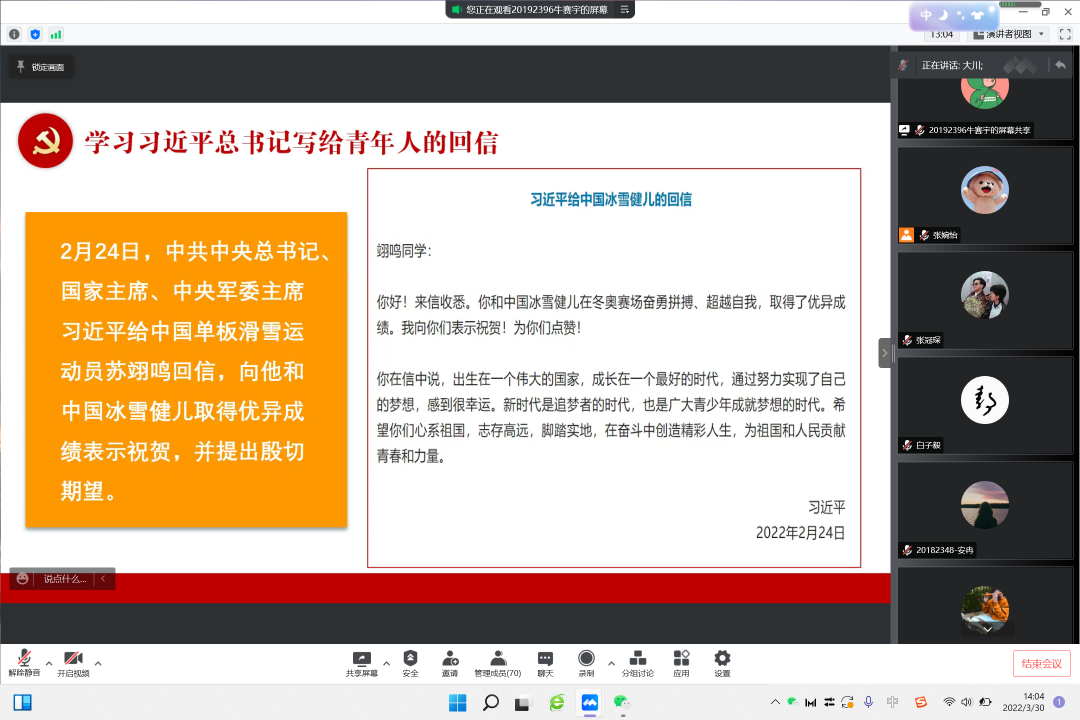Expand recording options arrow beside 录制
Screen dimensions: 1080x720
pyautogui.click(x=611, y=664)
